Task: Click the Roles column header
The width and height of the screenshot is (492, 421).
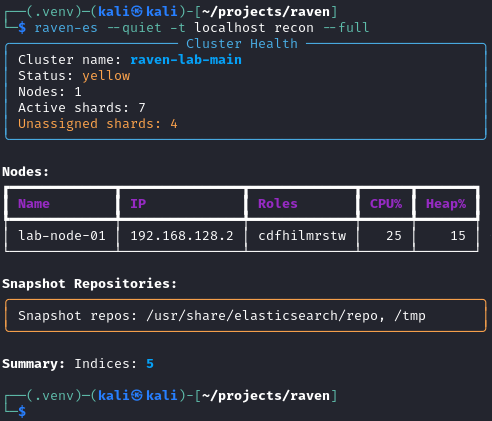Action: 278,204
